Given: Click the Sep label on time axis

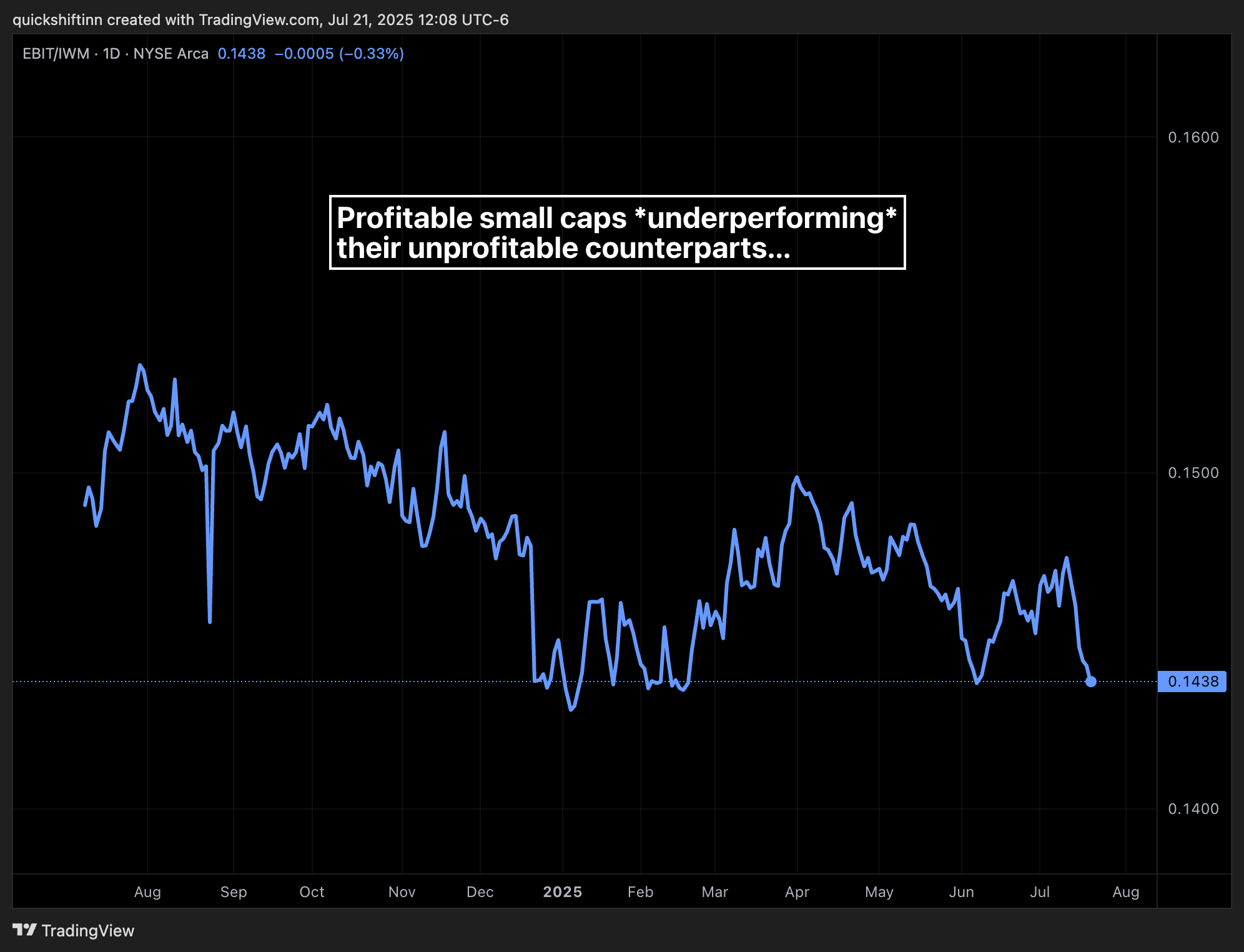Looking at the screenshot, I should [234, 892].
